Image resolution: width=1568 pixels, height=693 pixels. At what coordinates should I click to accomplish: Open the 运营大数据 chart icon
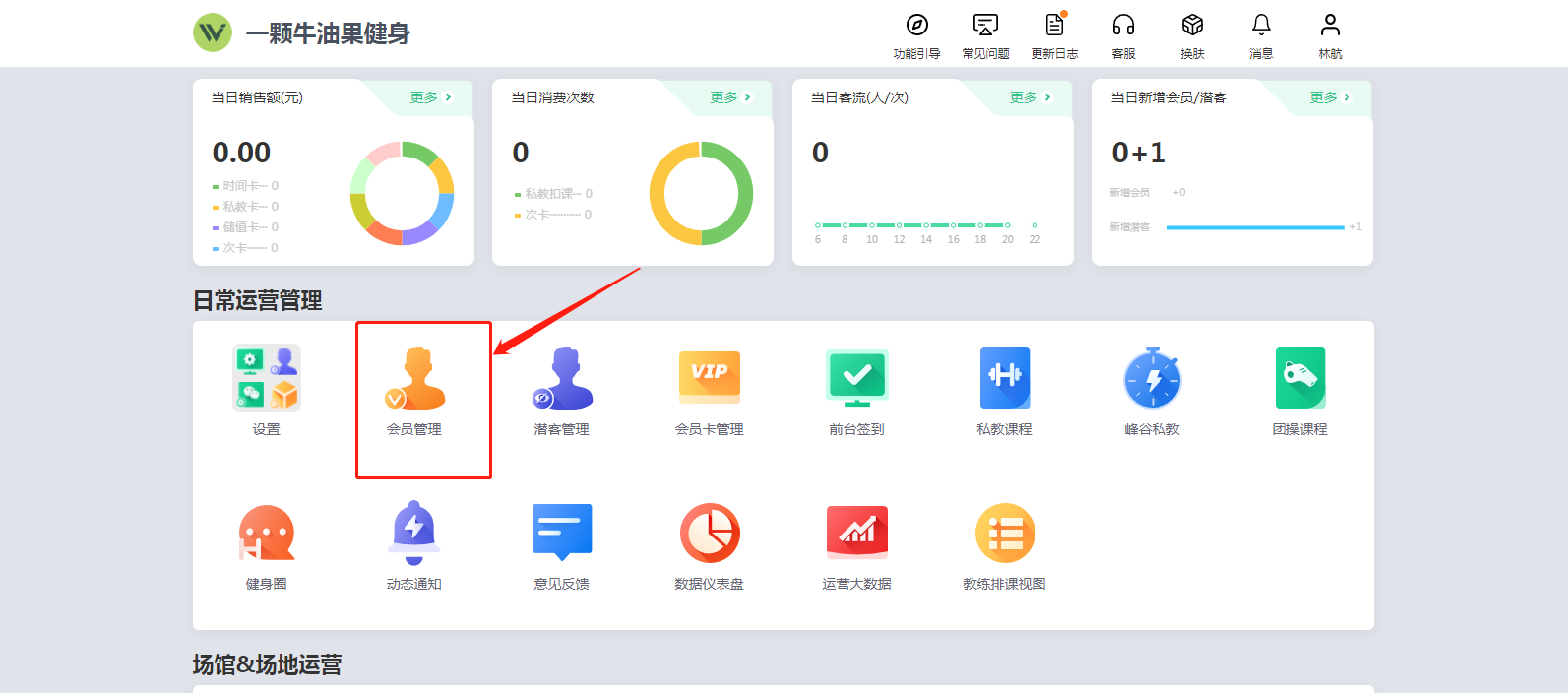[856, 534]
